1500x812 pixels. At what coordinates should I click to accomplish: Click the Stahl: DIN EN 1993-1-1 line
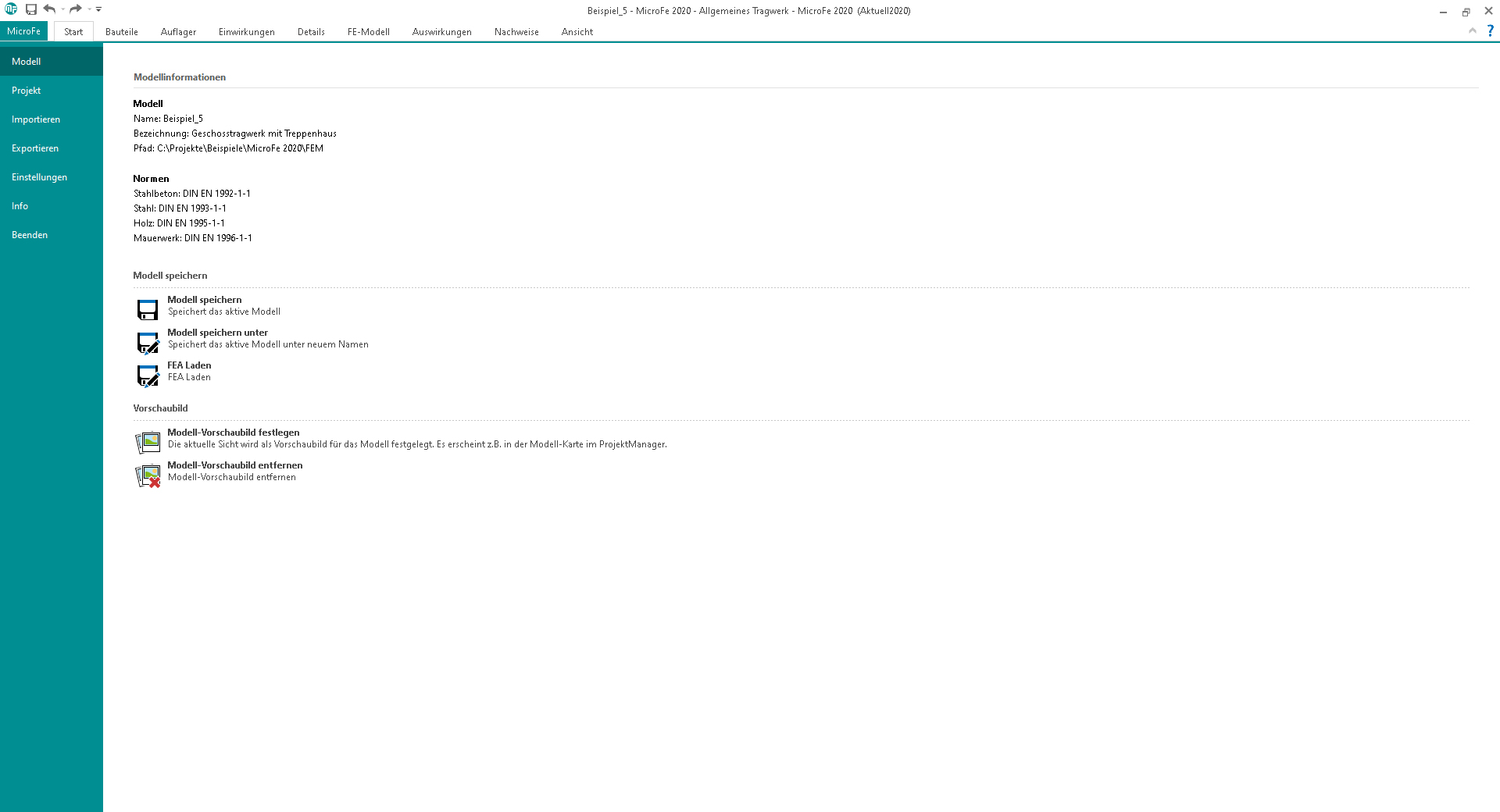pyautogui.click(x=180, y=208)
